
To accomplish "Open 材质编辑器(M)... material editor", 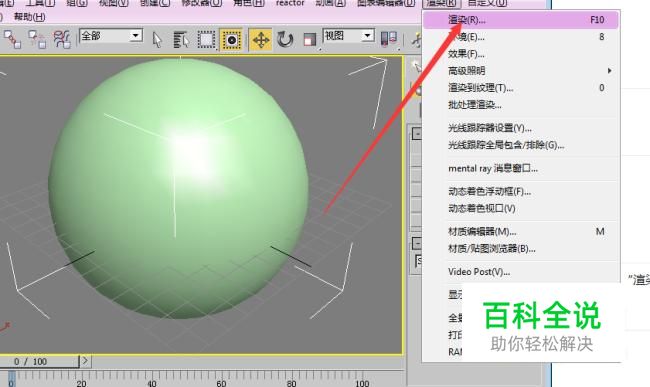I will tap(521, 232).
